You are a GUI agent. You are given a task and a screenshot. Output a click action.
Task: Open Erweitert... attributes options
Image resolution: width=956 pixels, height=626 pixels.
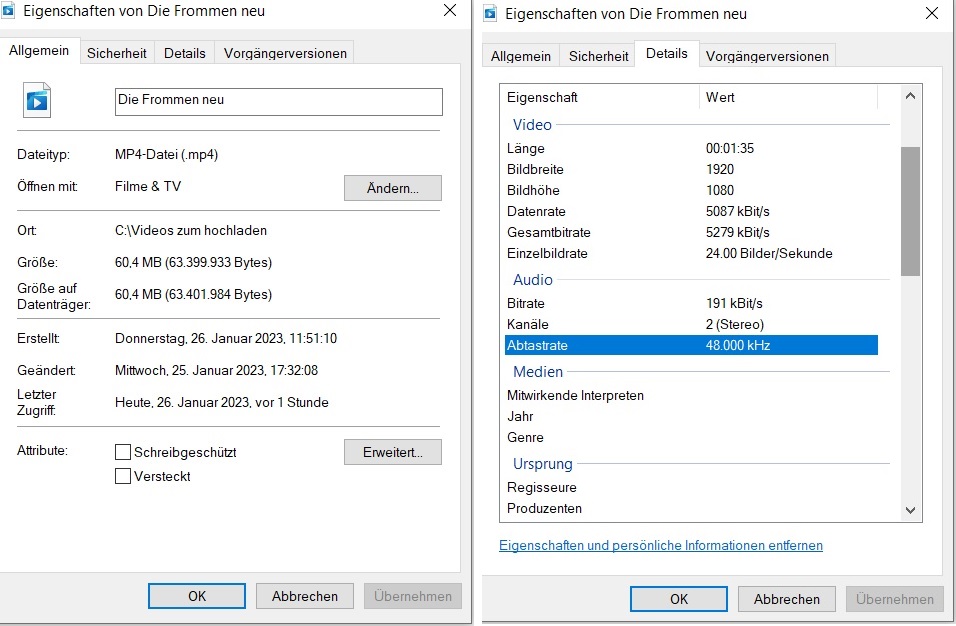(392, 452)
